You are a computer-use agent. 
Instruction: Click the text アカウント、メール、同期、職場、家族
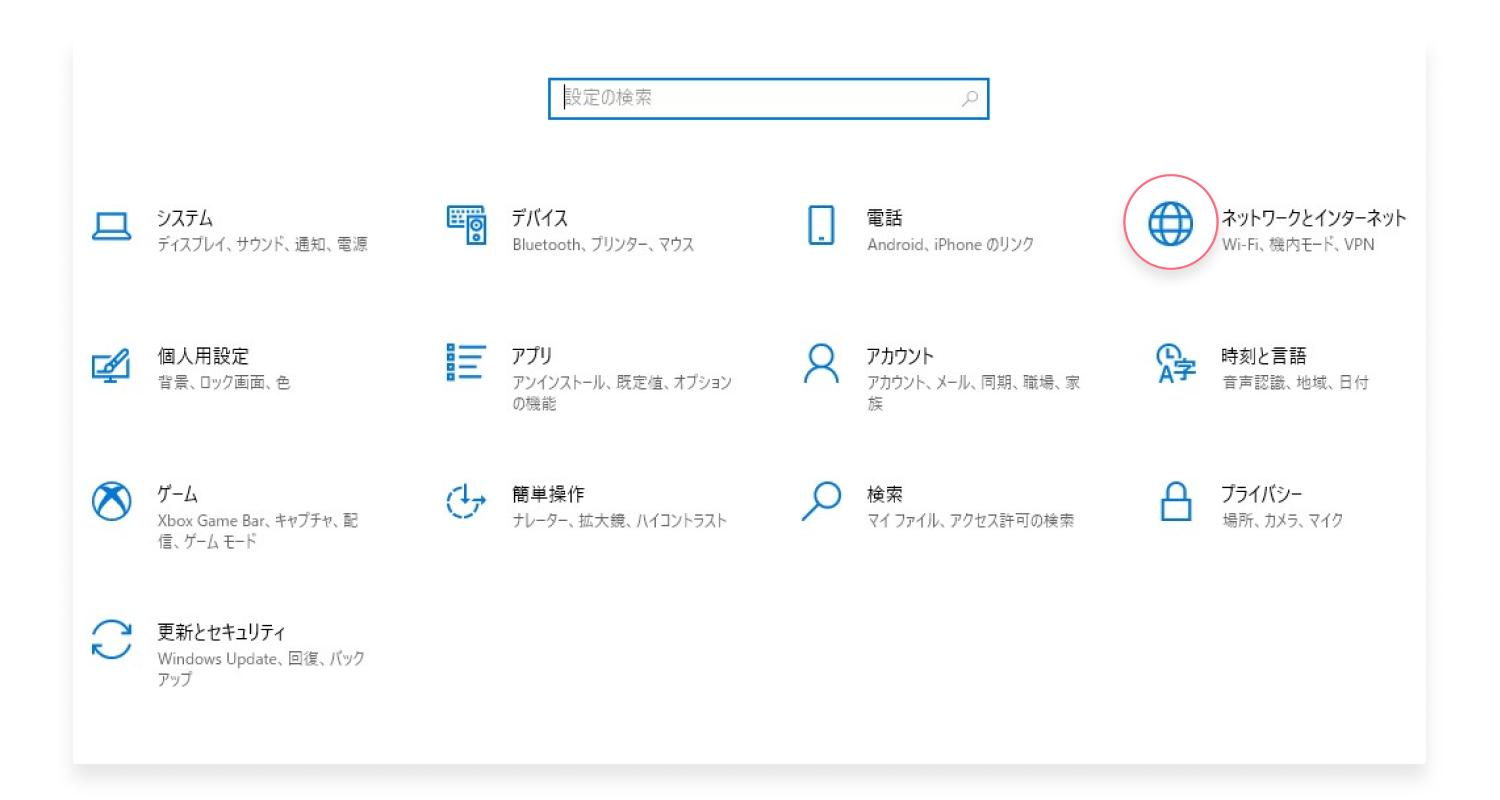click(973, 393)
